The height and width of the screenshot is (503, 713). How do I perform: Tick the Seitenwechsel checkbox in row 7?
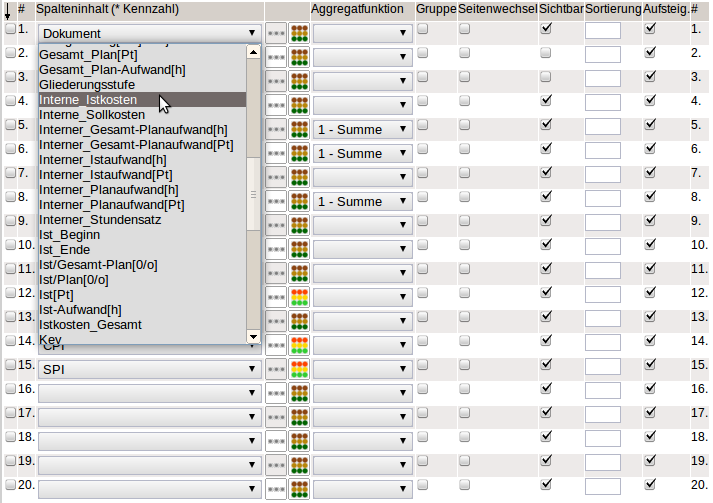tap(465, 173)
